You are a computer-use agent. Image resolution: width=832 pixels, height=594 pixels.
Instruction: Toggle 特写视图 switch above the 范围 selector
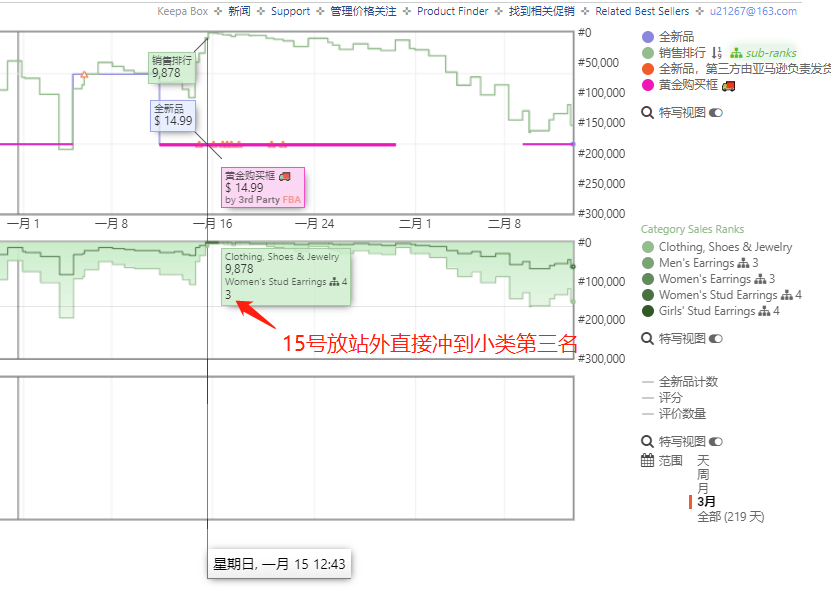coord(715,442)
